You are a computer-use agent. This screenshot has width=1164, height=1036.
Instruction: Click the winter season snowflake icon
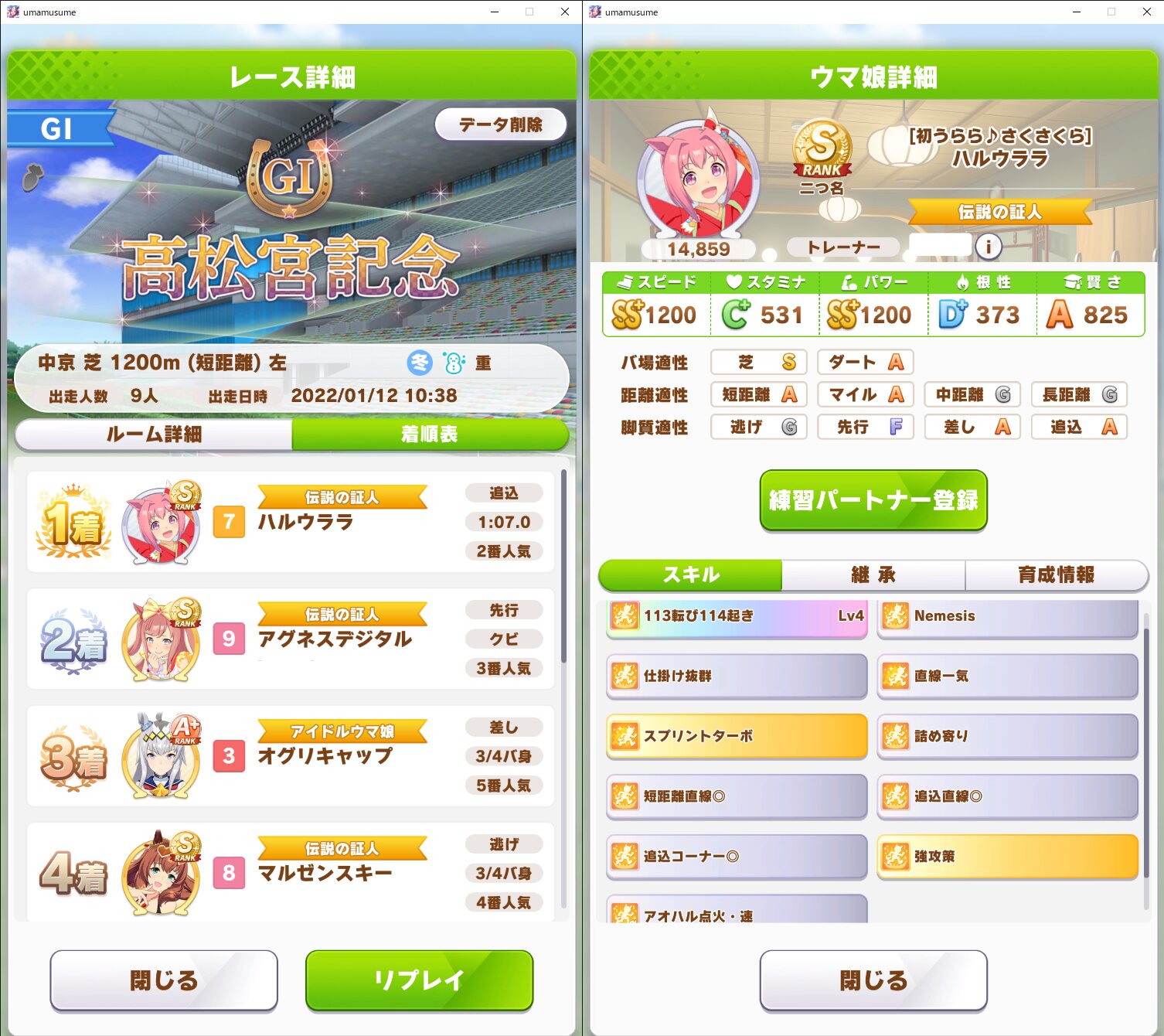[x=420, y=363]
